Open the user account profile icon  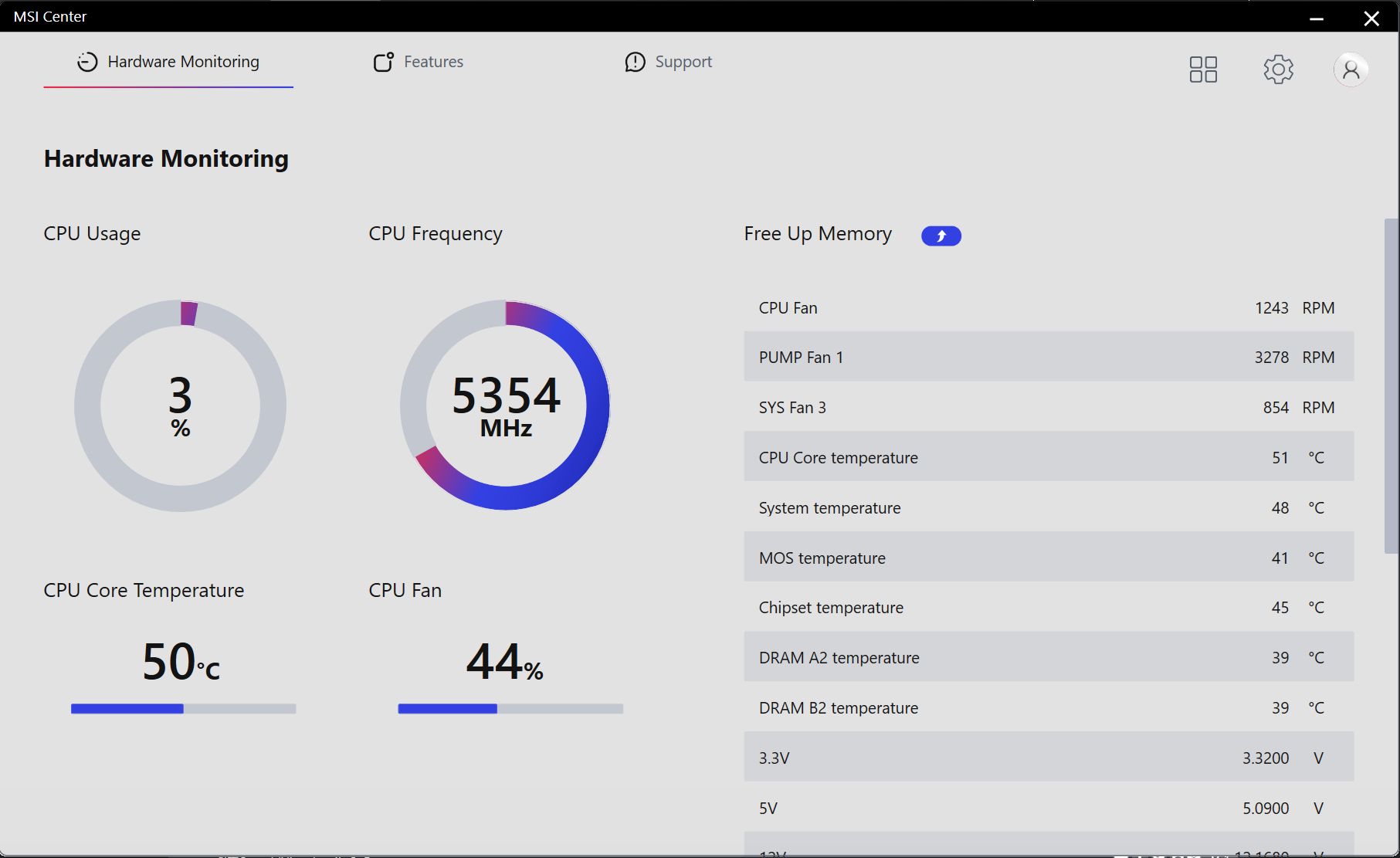[x=1351, y=70]
